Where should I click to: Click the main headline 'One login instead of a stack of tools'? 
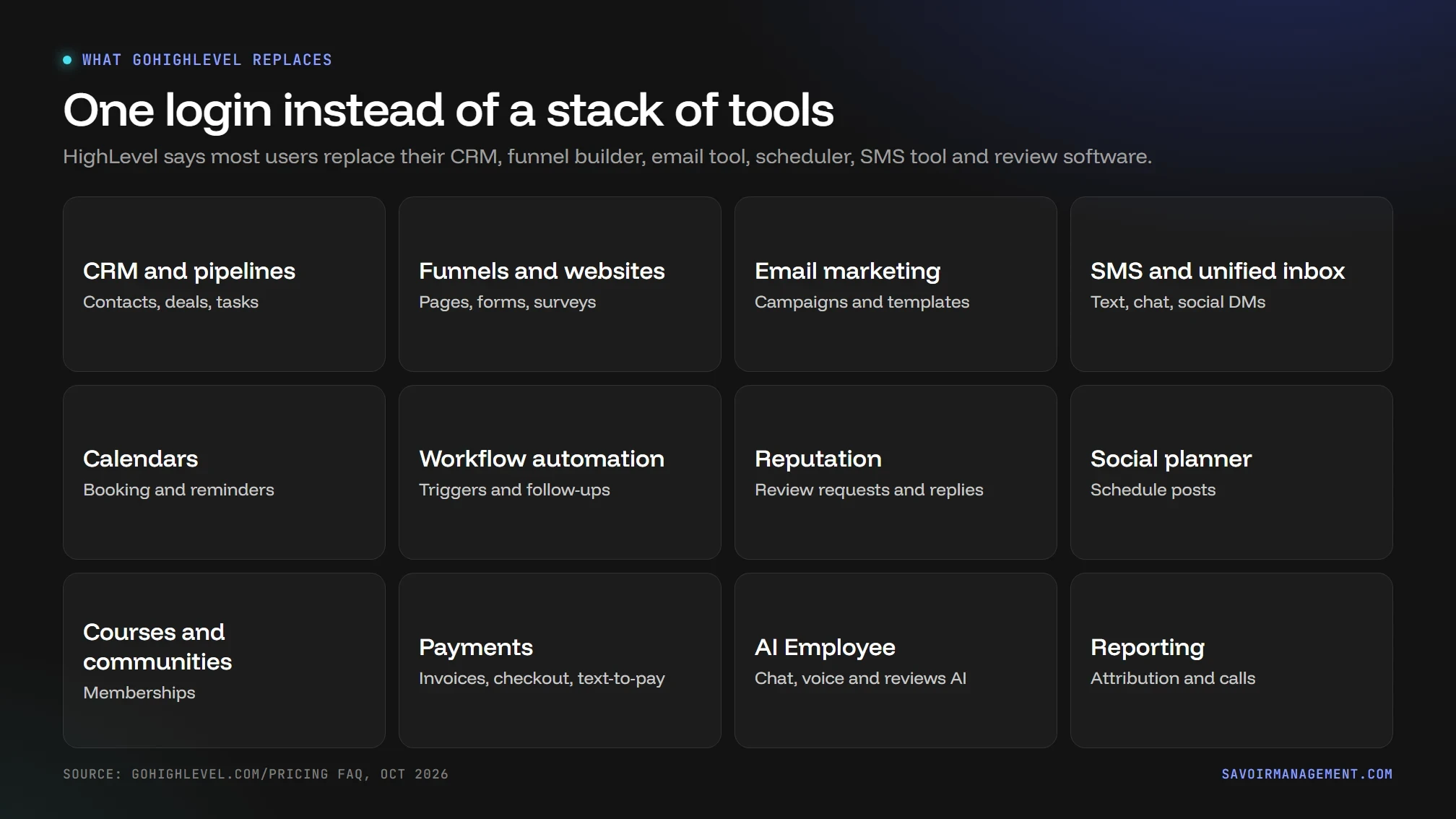point(448,110)
